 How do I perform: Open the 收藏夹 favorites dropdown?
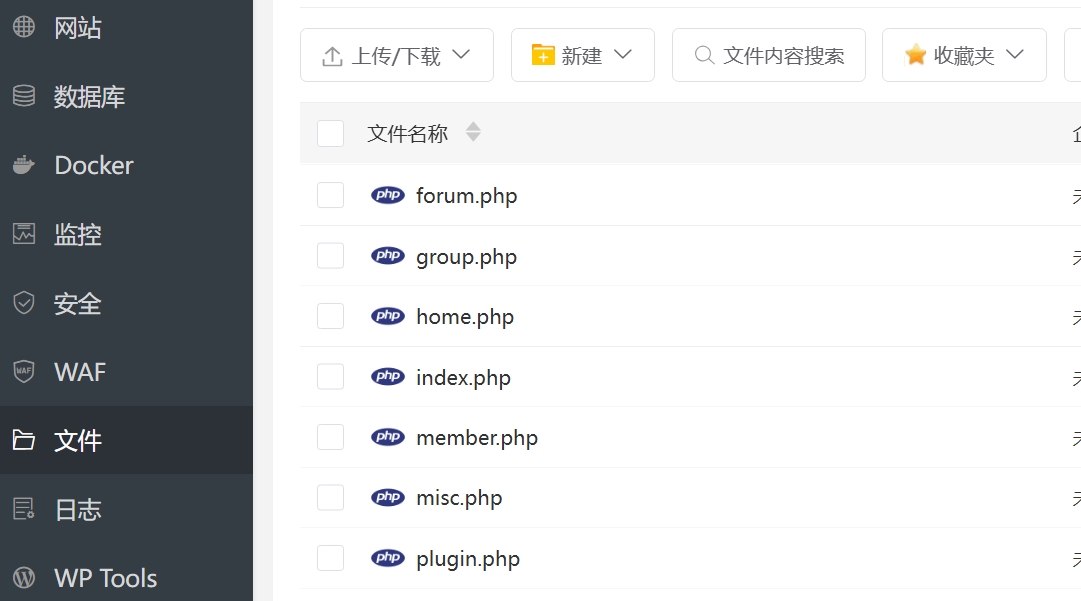pyautogui.click(x=964, y=55)
